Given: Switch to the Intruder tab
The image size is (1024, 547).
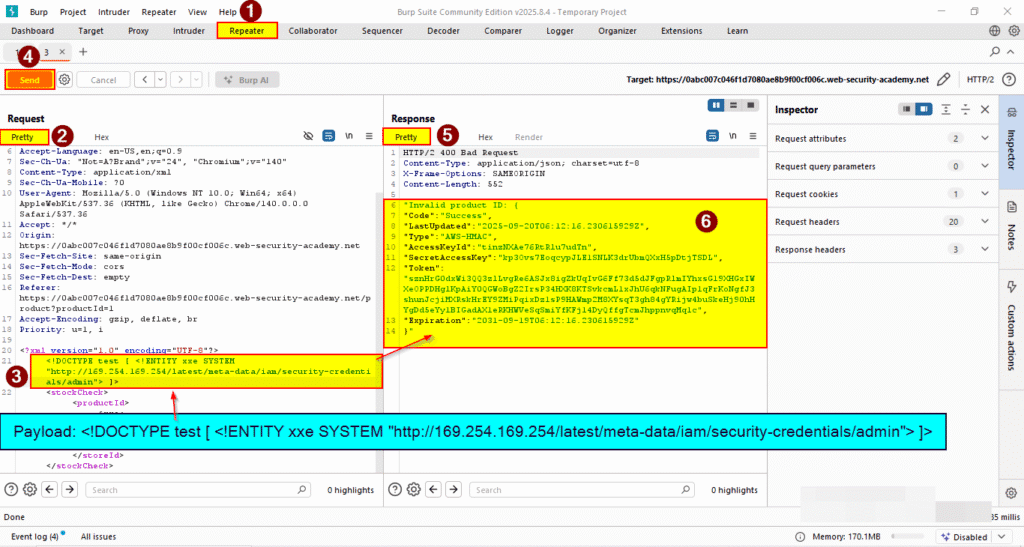Looking at the screenshot, I should (189, 31).
